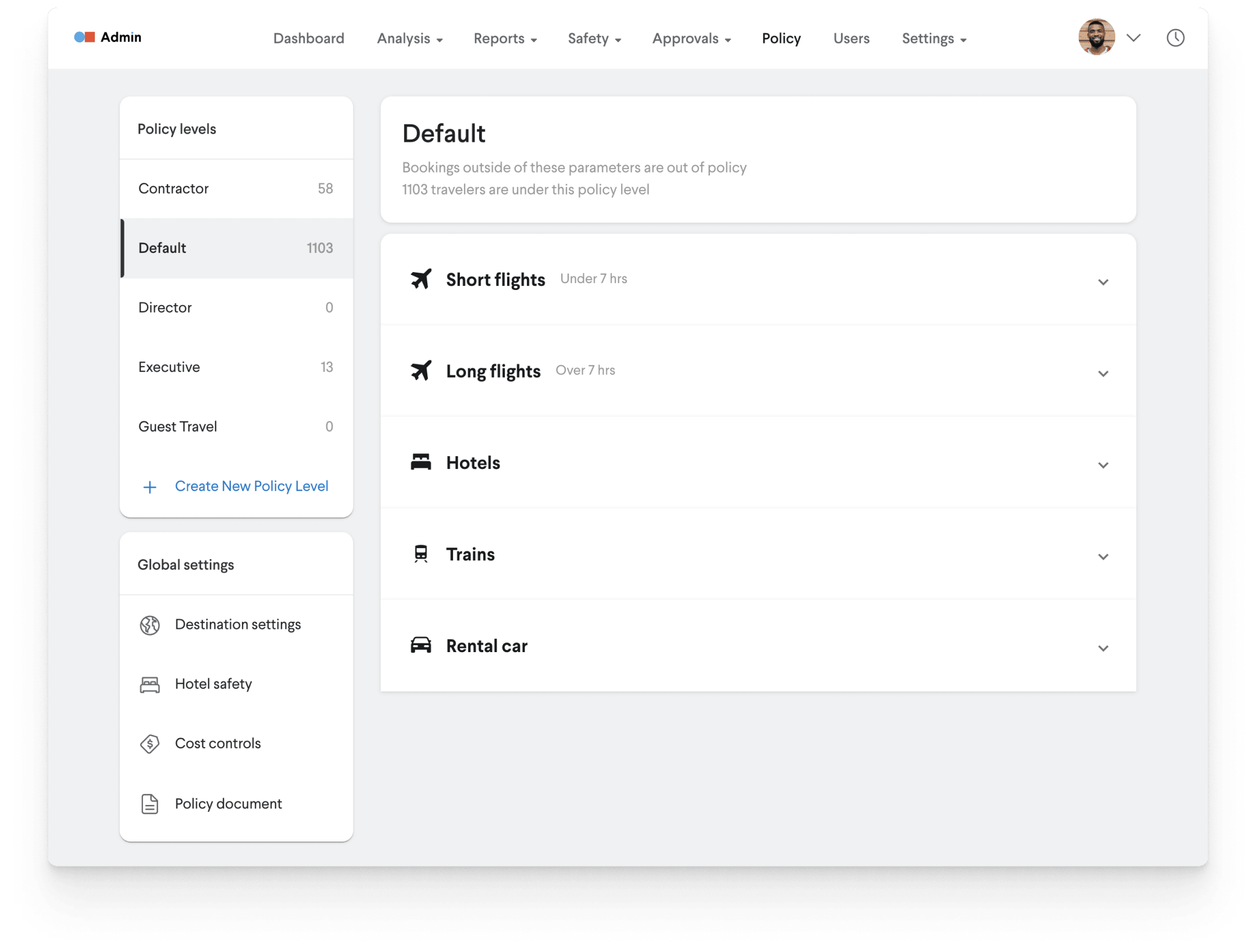Image resolution: width=1256 pixels, height=952 pixels.
Task: Open the Safety dropdown menu
Action: click(x=594, y=38)
